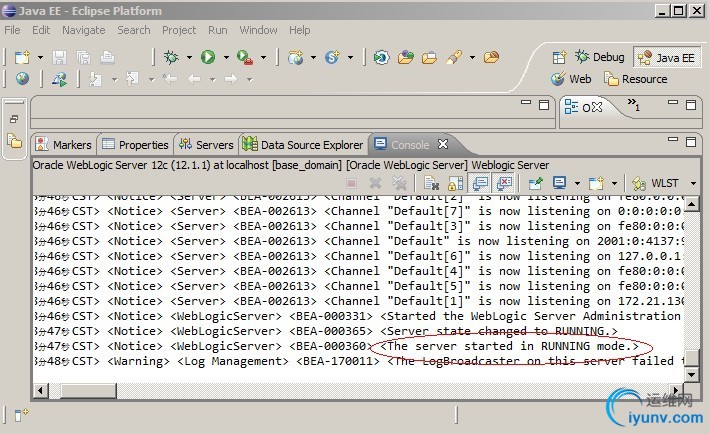
Task: Open the Project menu
Action: click(x=179, y=30)
